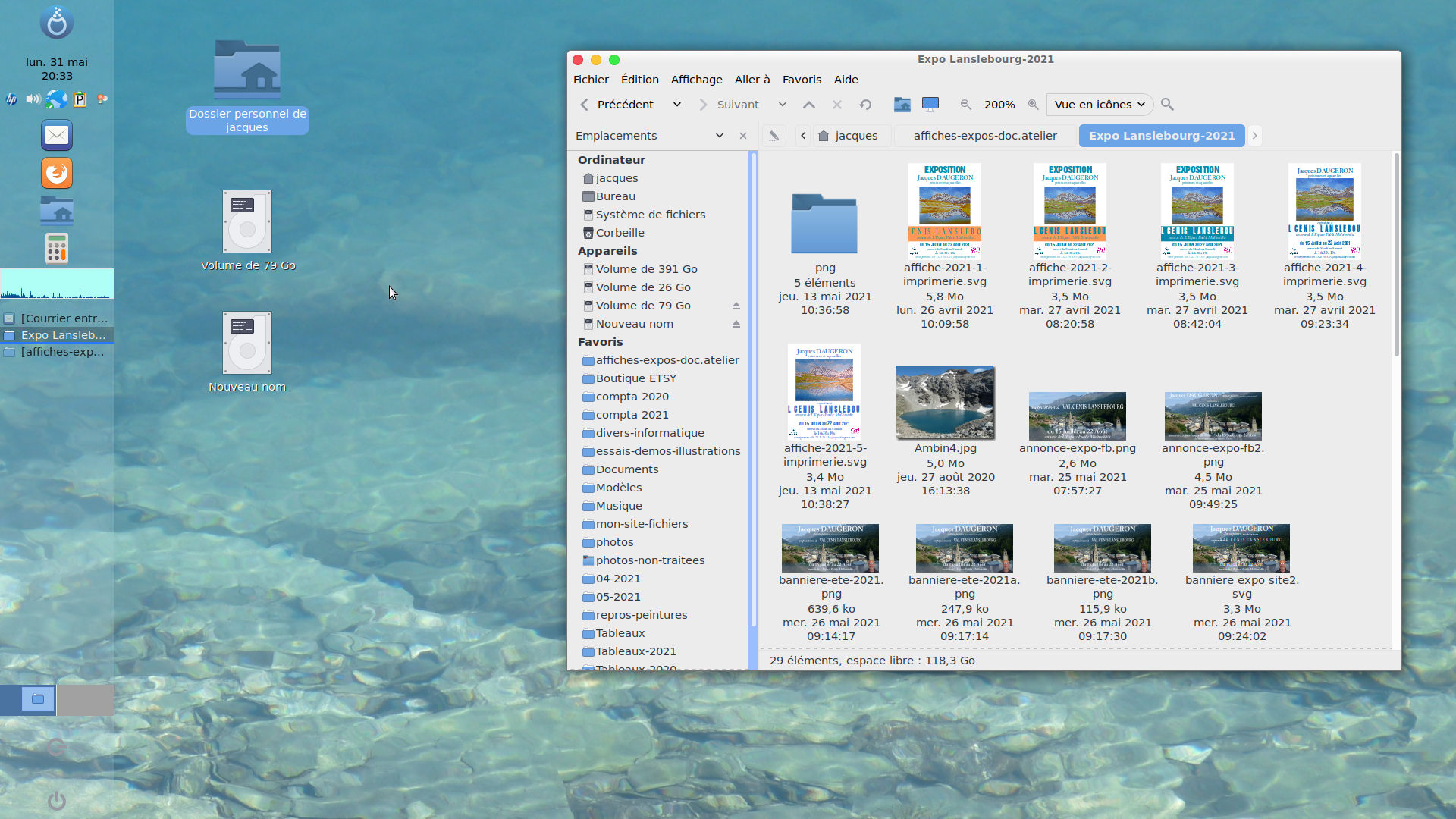Zoom out with the minus magnifier
The image size is (1456, 819).
[965, 105]
